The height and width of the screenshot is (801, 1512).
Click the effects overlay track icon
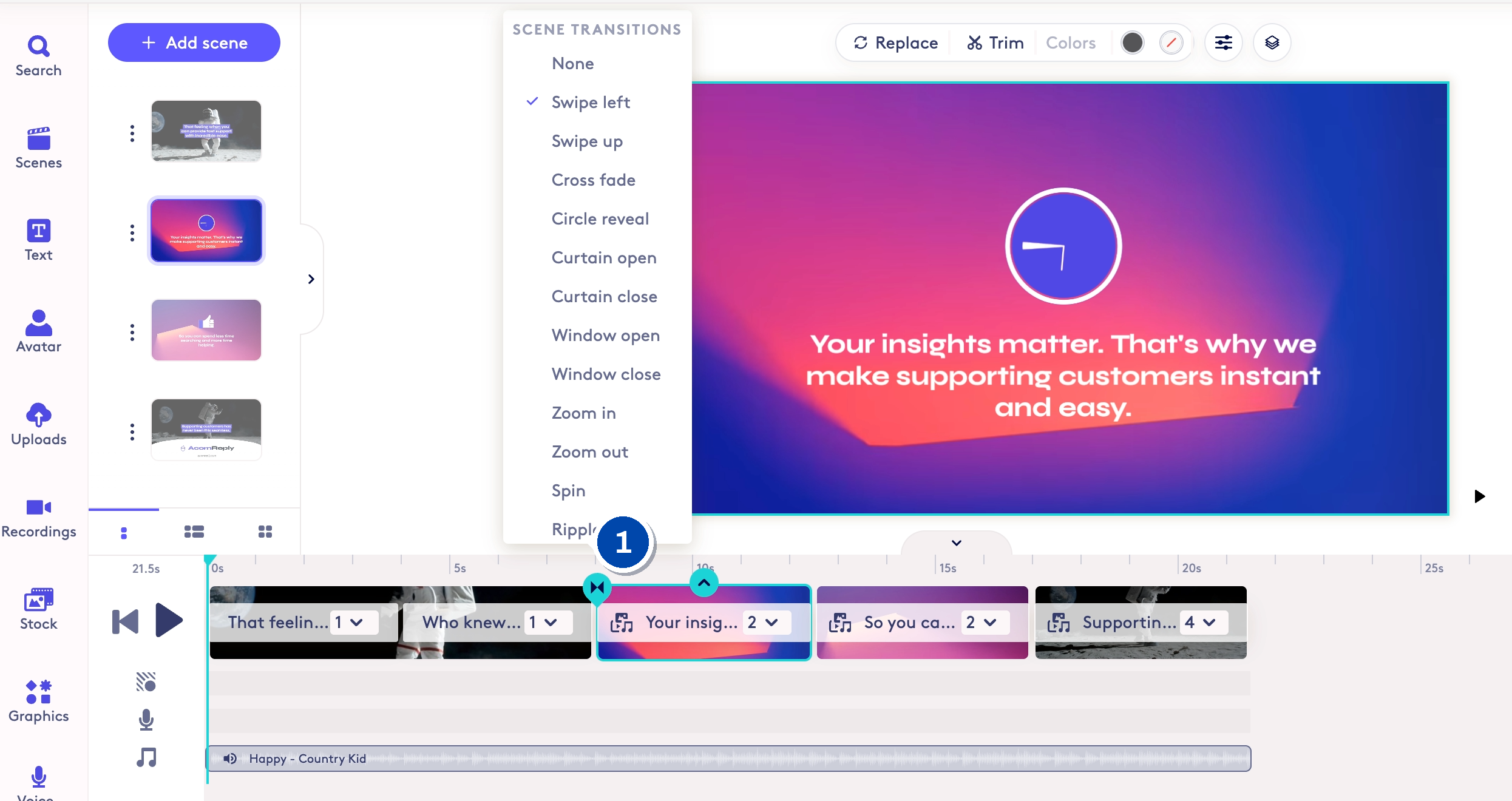tap(146, 682)
